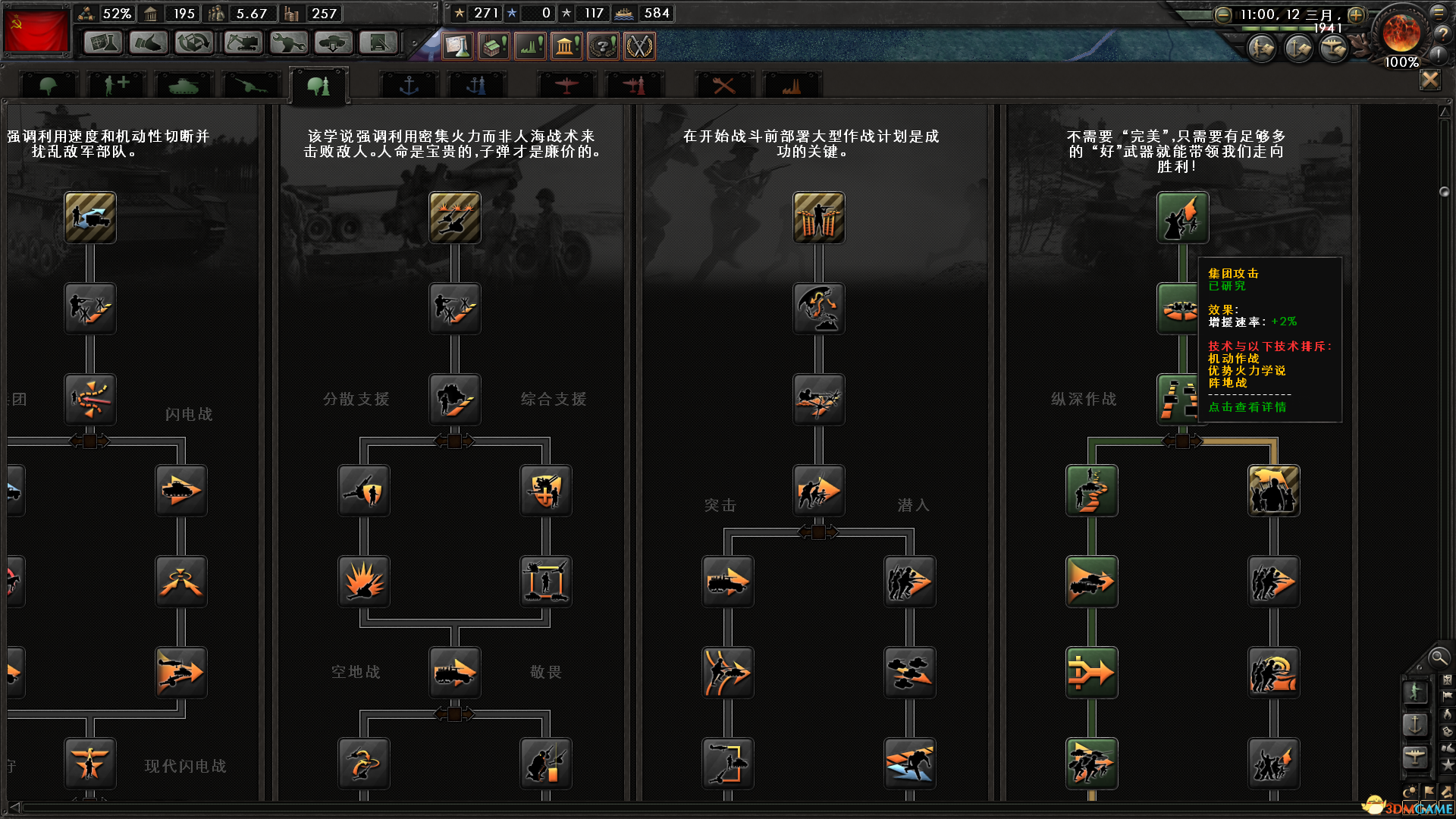Increase game speed with plus button
Viewport: 1456px width, 819px height.
[x=1356, y=14]
